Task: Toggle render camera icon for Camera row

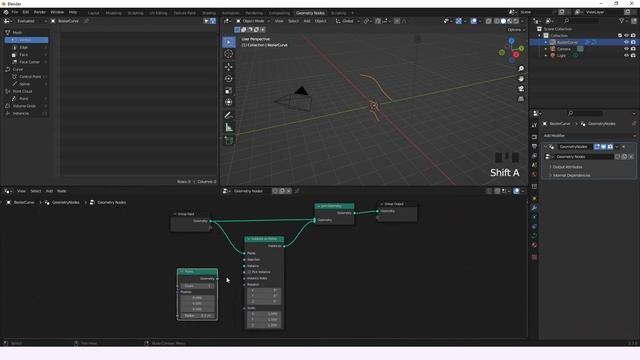Action: click(633, 49)
